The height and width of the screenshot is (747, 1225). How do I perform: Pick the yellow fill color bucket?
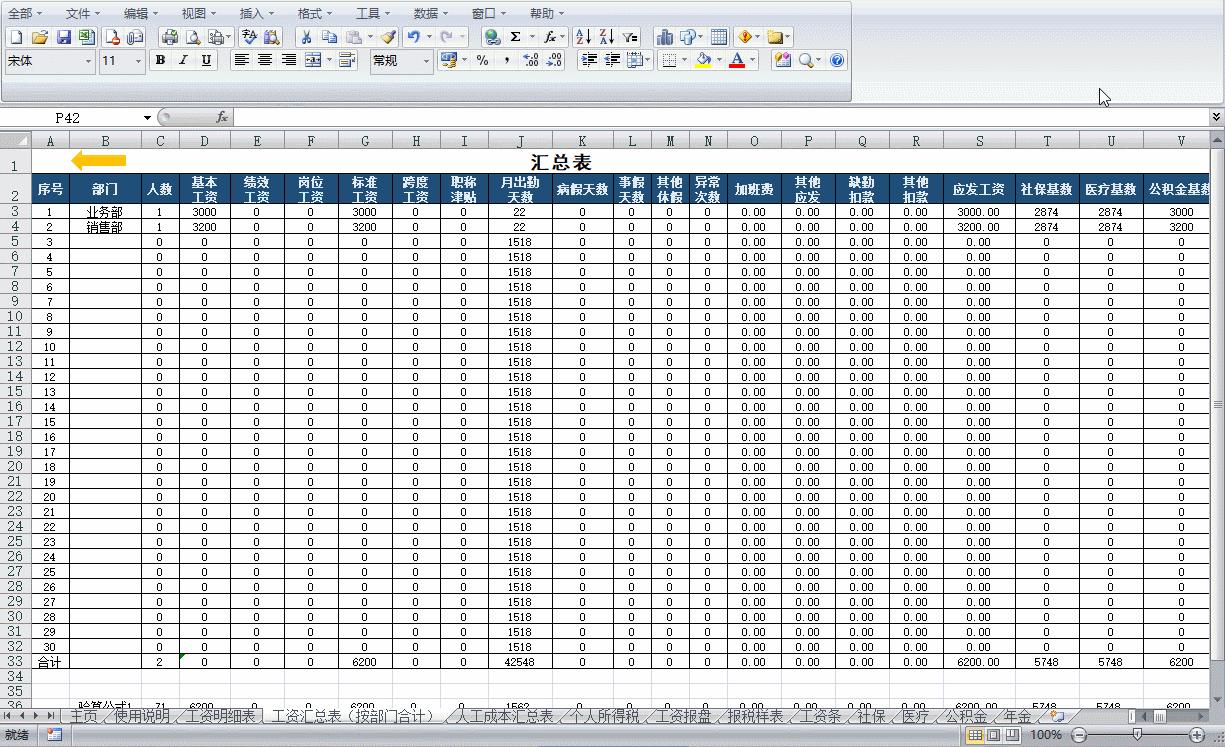(x=702, y=60)
